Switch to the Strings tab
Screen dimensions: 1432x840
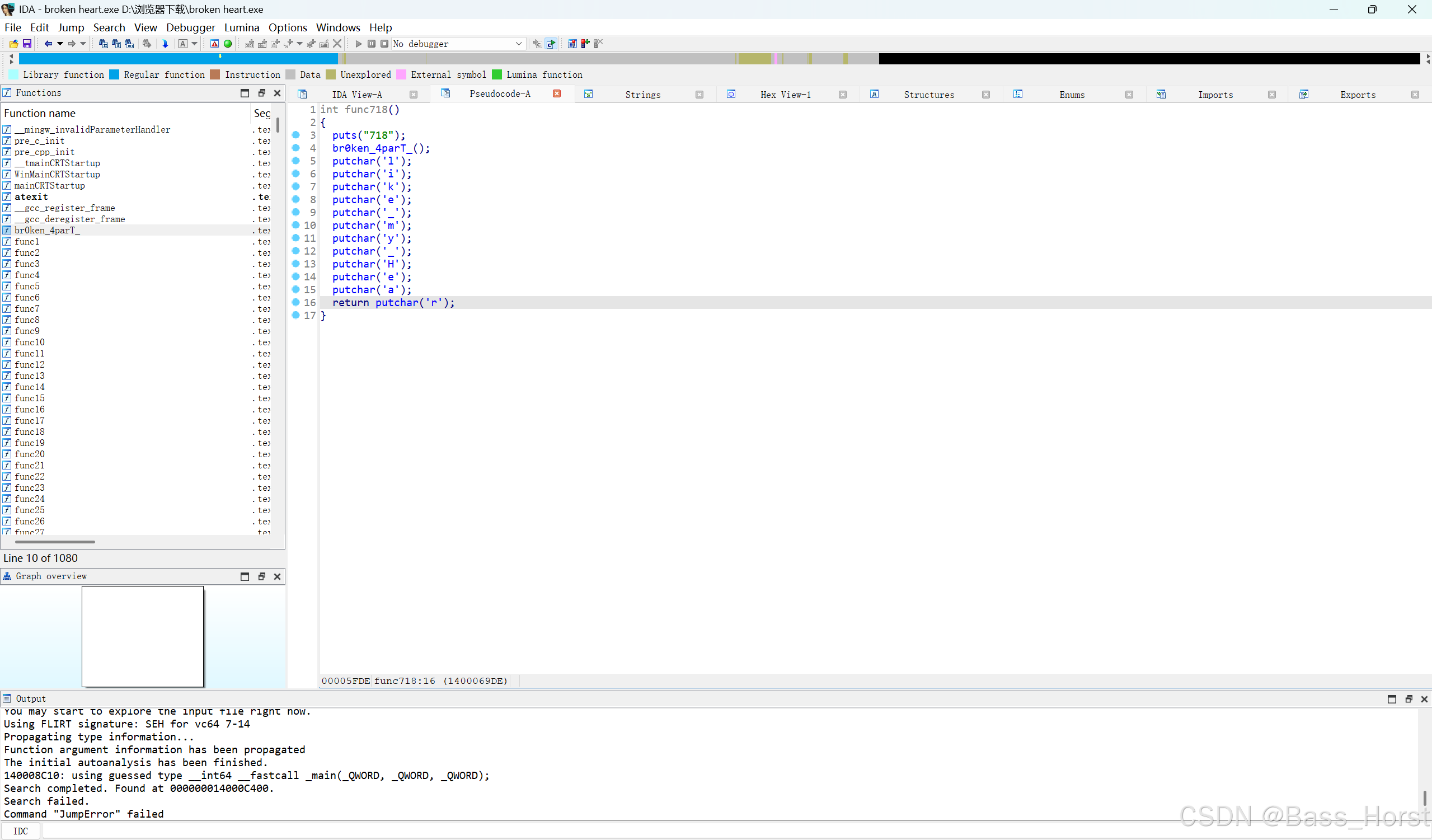pos(642,95)
